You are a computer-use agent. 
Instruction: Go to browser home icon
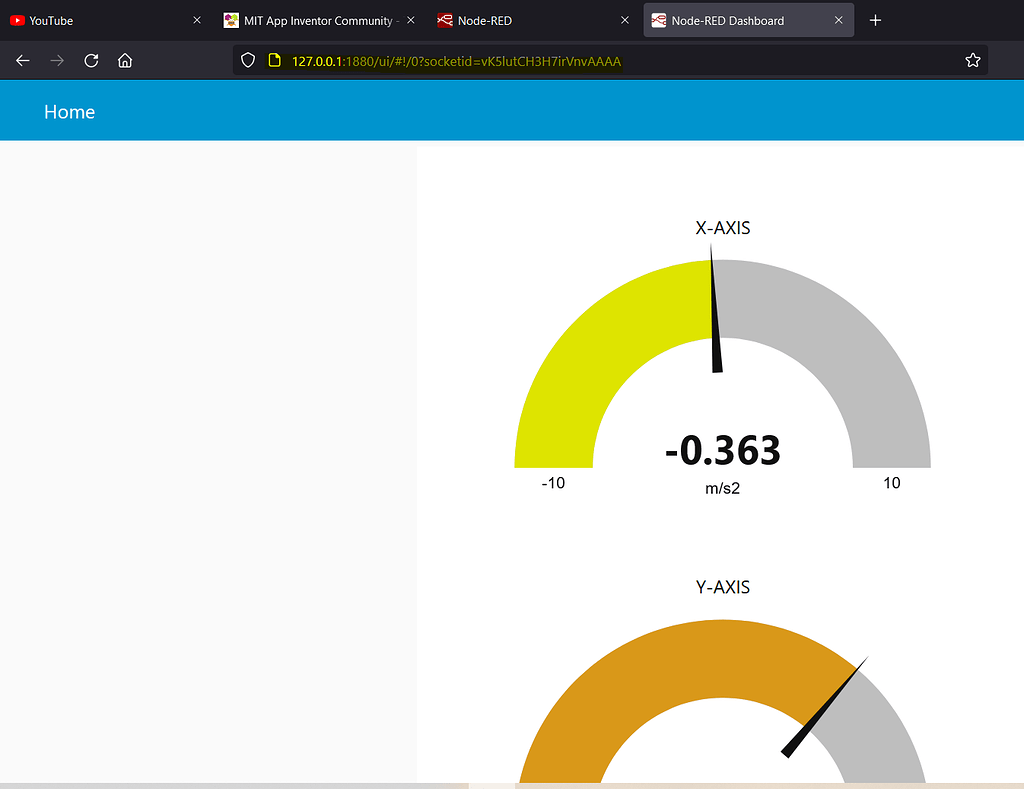tap(125, 61)
